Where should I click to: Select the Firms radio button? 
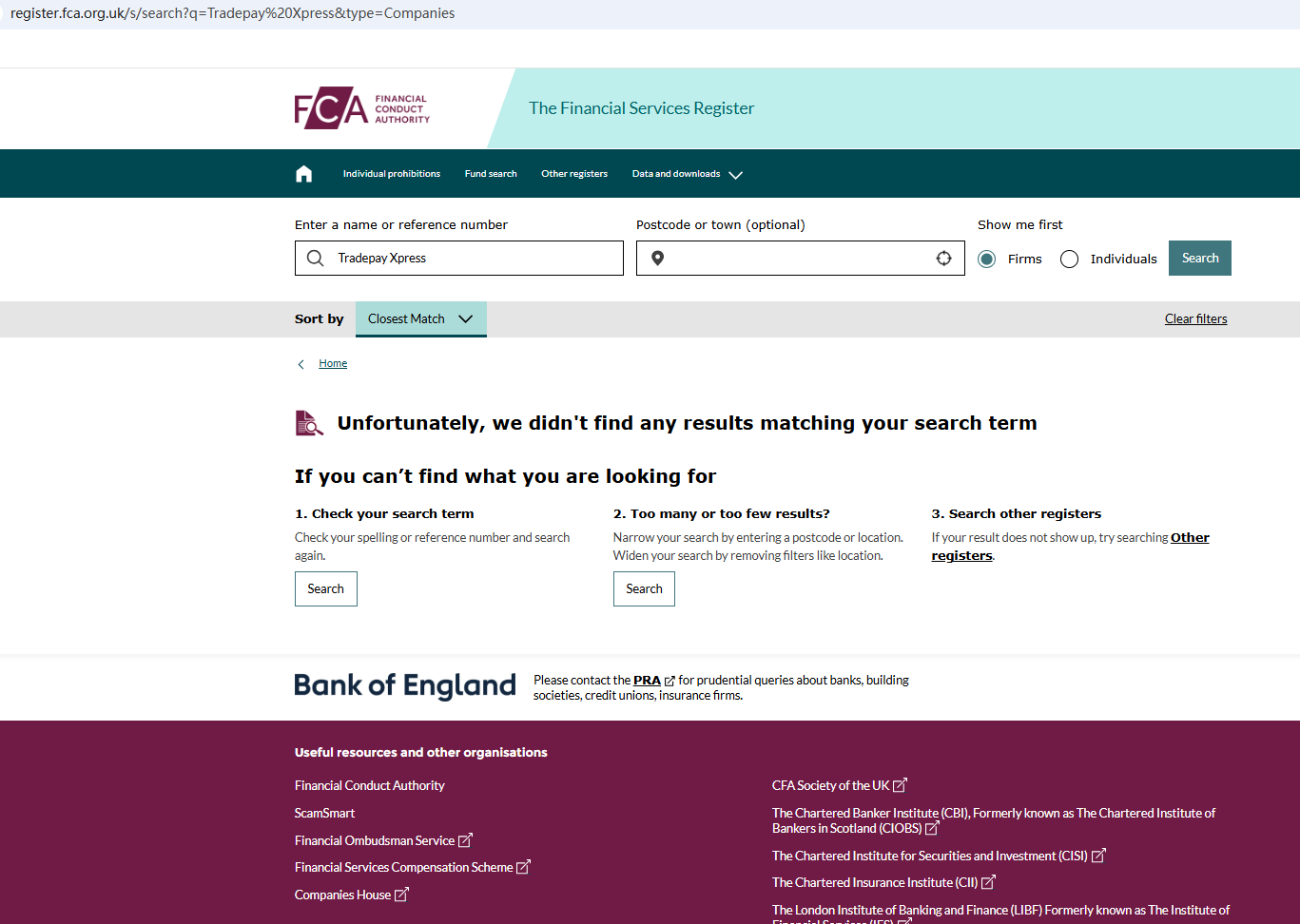click(987, 260)
